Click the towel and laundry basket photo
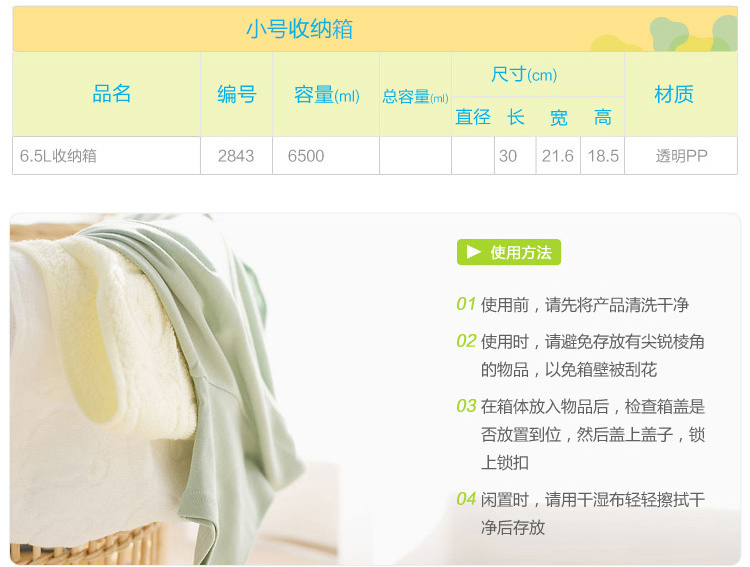 (x=158, y=389)
